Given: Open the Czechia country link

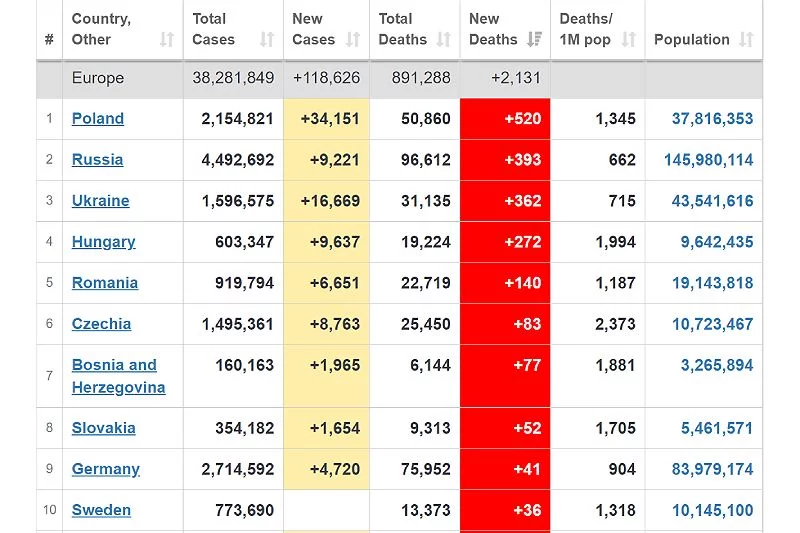Looking at the screenshot, I should pyautogui.click(x=102, y=324).
